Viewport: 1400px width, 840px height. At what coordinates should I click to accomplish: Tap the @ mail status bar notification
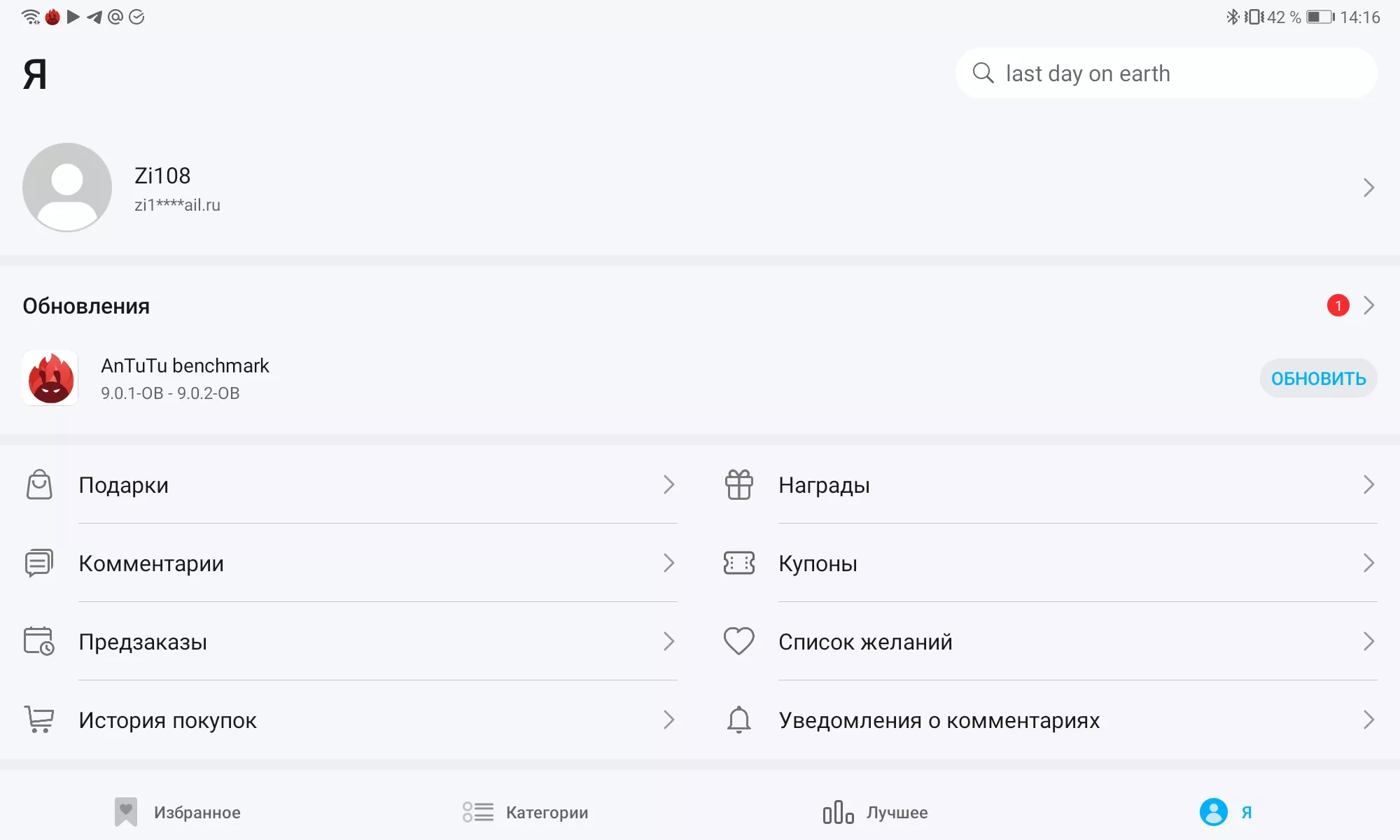[115, 17]
